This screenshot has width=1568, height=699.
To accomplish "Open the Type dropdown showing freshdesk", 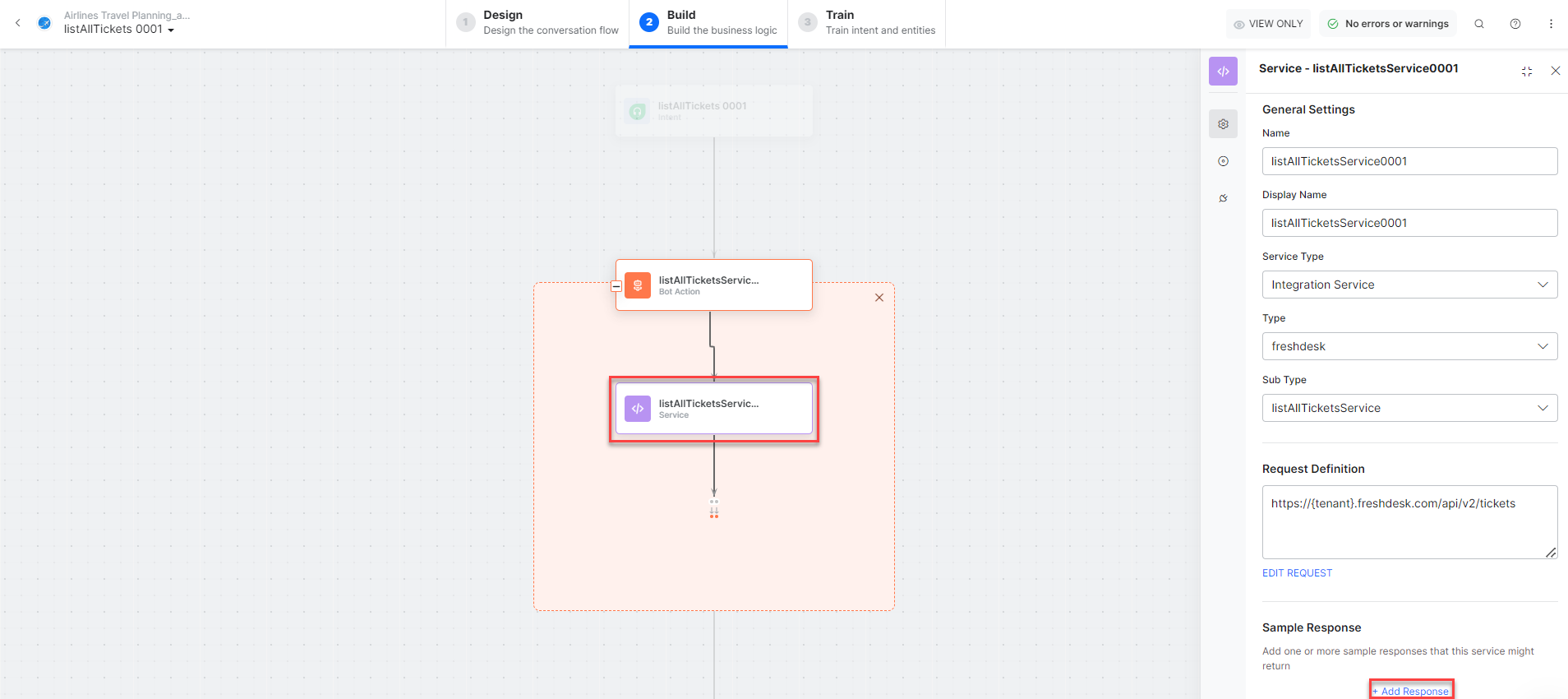I will (x=1409, y=346).
